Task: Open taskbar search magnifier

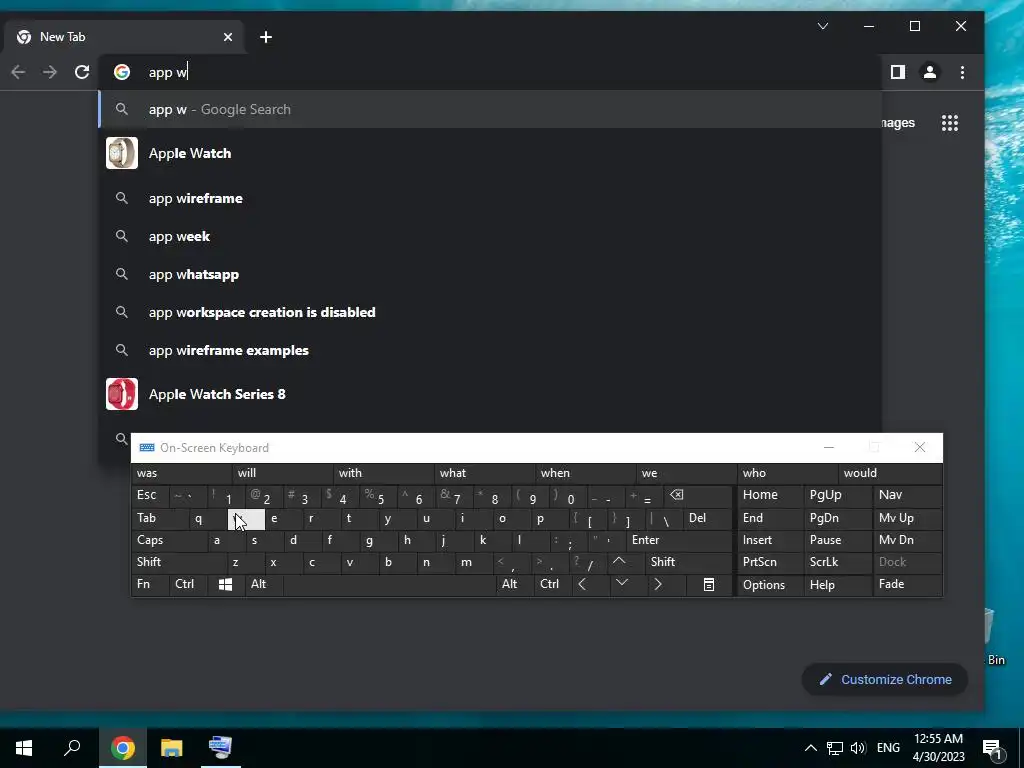Action: coord(72,748)
